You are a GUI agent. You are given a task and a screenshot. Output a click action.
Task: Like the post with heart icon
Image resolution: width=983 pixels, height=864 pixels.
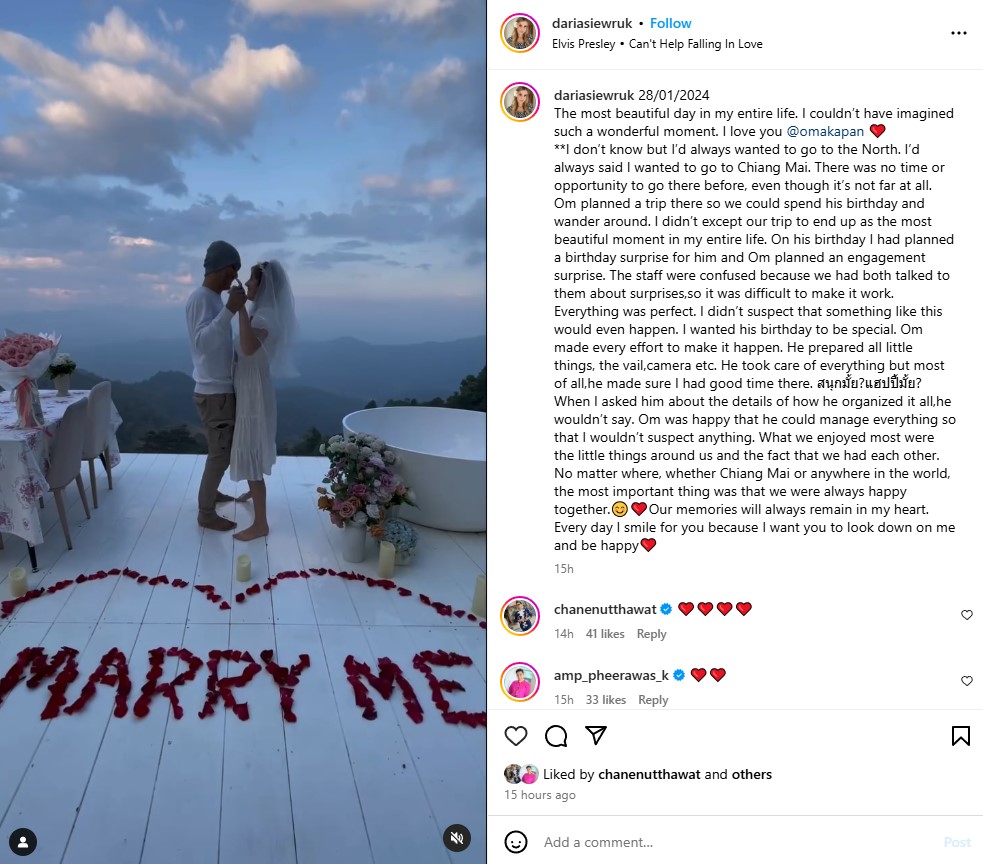[x=516, y=735]
